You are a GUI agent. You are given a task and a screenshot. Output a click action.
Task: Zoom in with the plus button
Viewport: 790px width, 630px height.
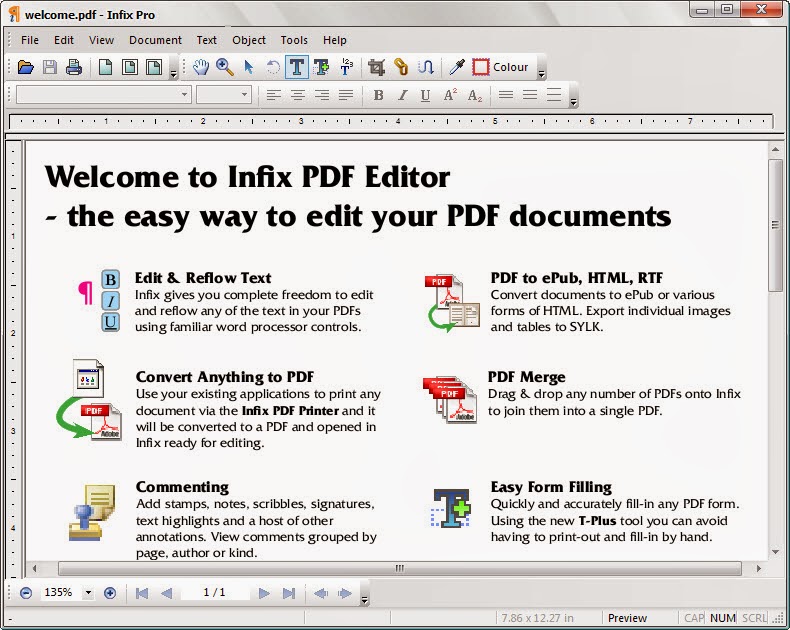[x=110, y=593]
